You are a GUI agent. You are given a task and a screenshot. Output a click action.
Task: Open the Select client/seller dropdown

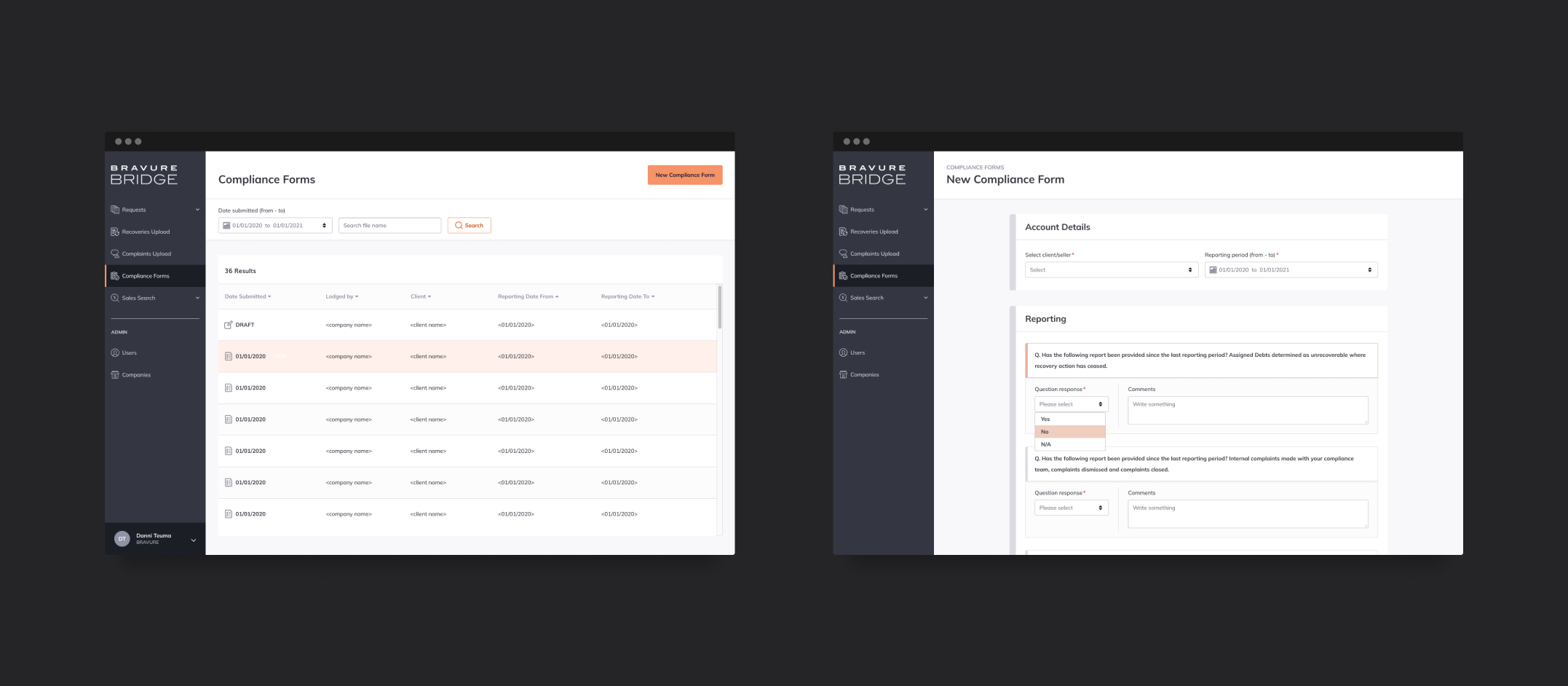tap(1111, 270)
